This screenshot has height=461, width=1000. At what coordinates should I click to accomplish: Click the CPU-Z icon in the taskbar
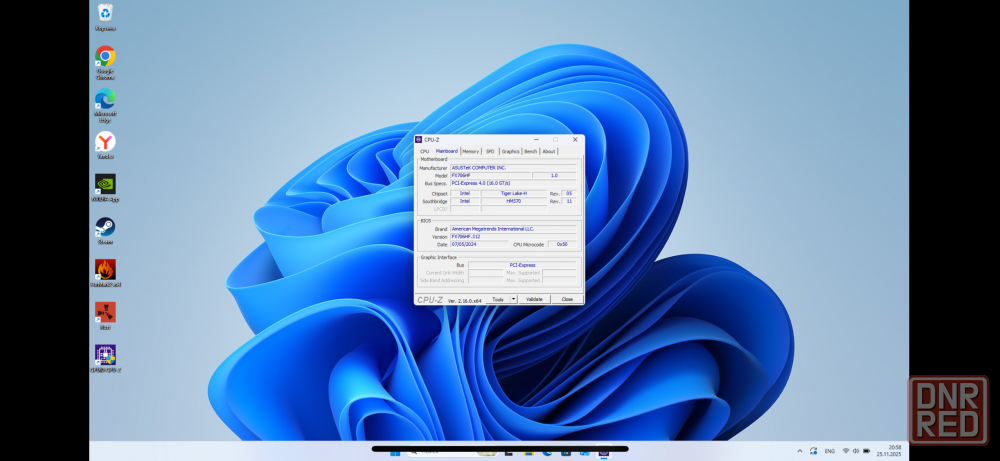[x=604, y=452]
